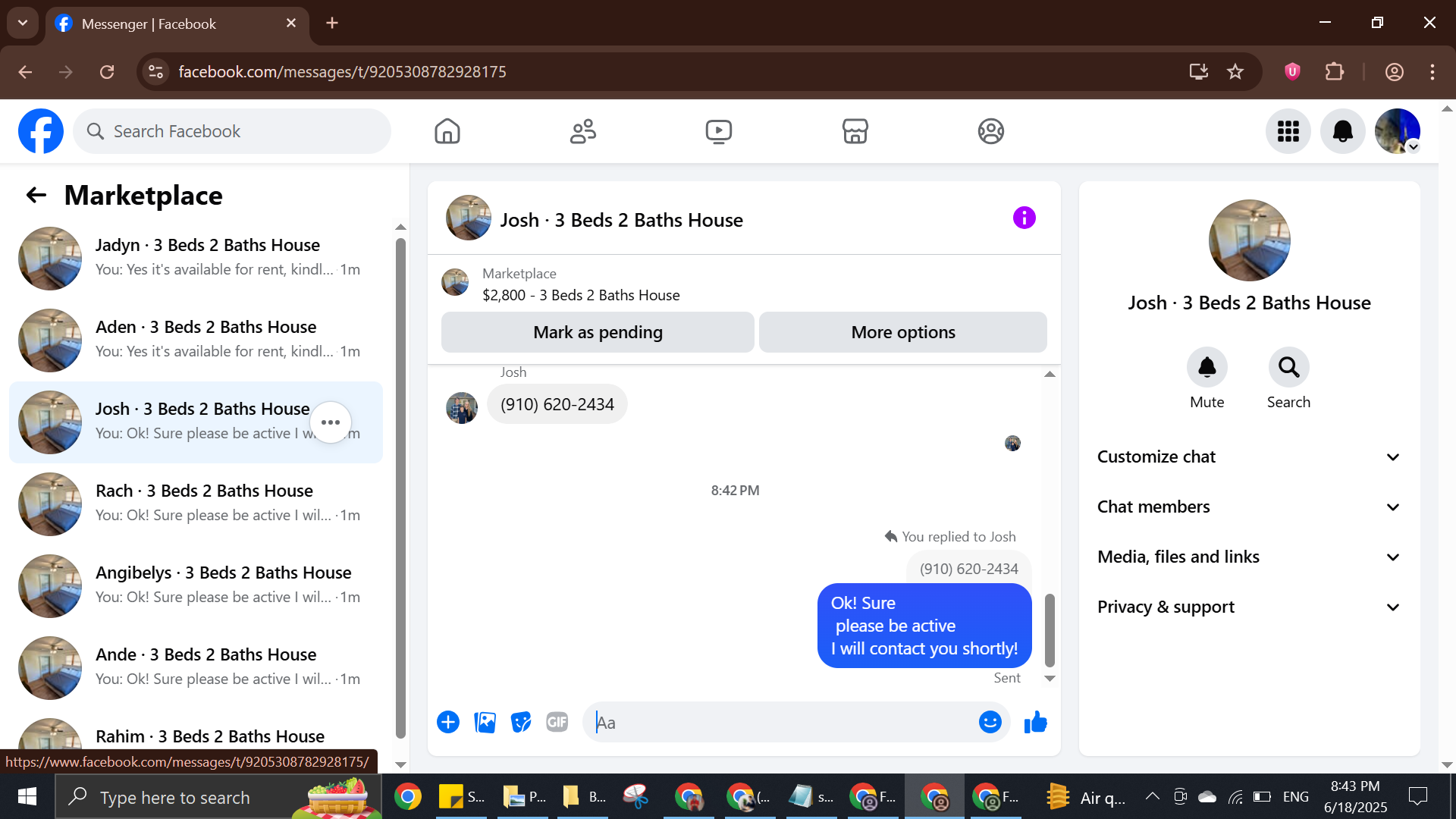Open the Air quality taskbar widget
The height and width of the screenshot is (819, 1456).
[1085, 797]
